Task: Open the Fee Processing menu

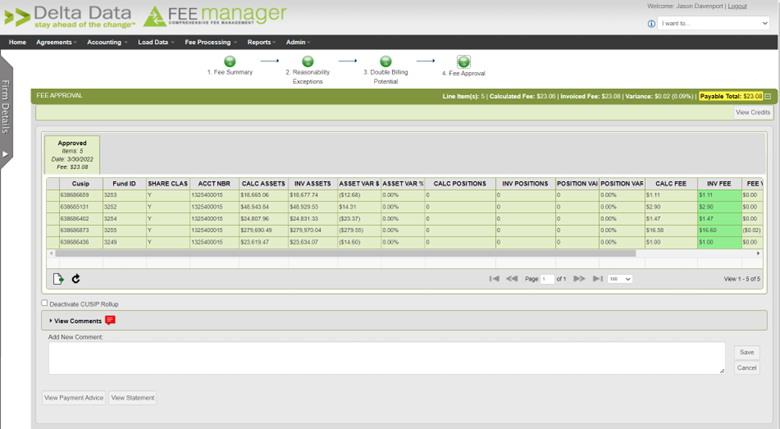Action: click(x=211, y=42)
